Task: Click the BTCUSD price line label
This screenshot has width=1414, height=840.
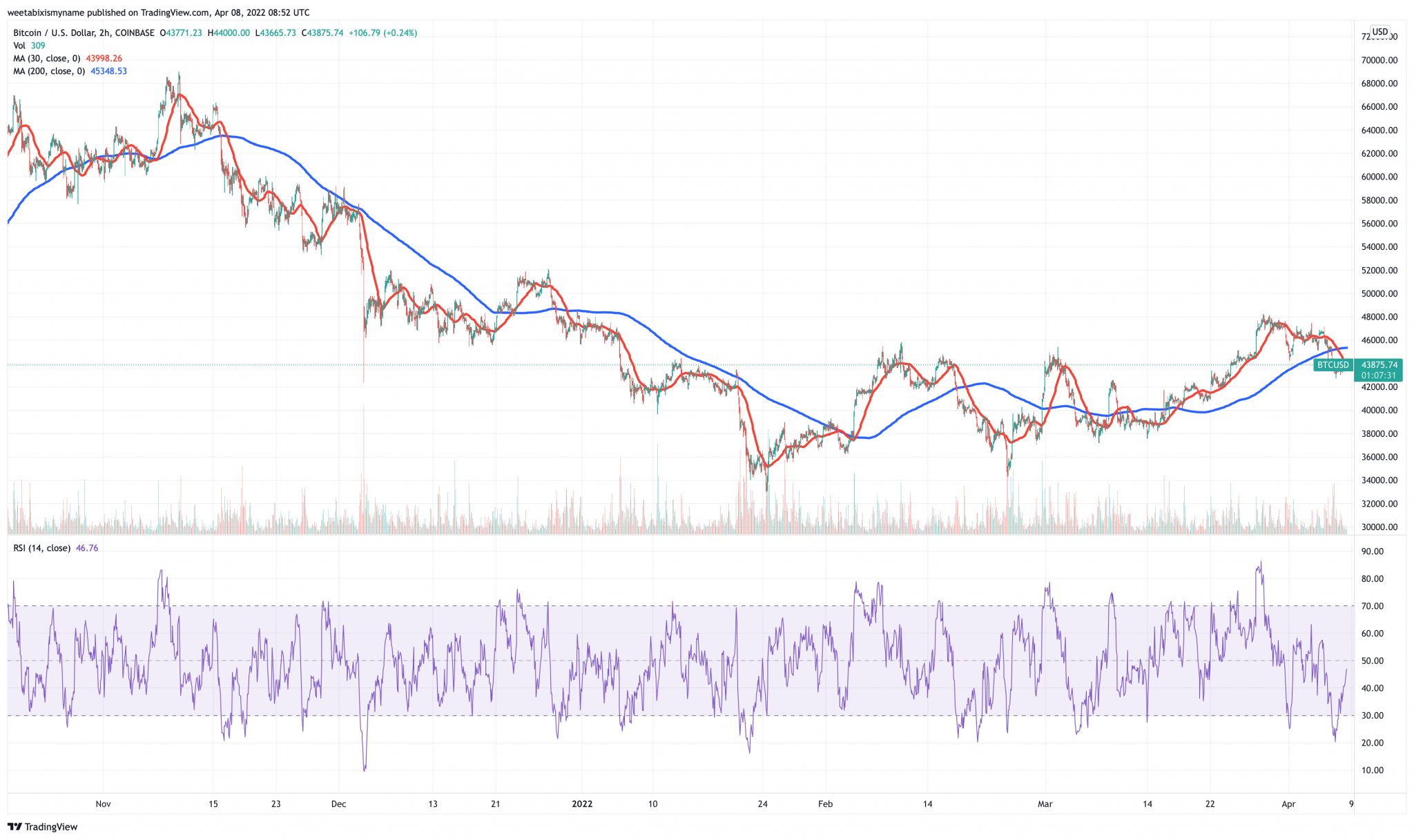Action: [x=1333, y=364]
